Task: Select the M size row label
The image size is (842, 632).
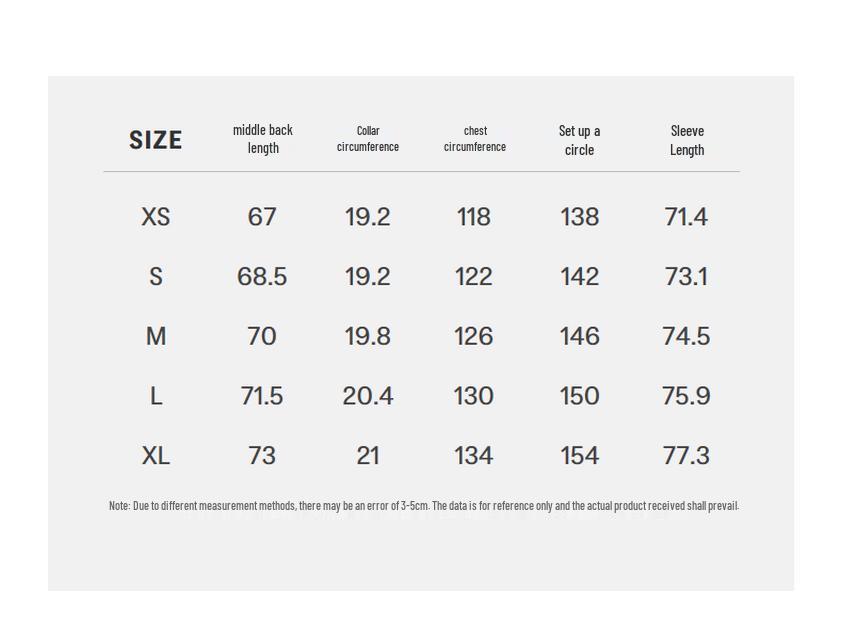Action: click(x=156, y=337)
